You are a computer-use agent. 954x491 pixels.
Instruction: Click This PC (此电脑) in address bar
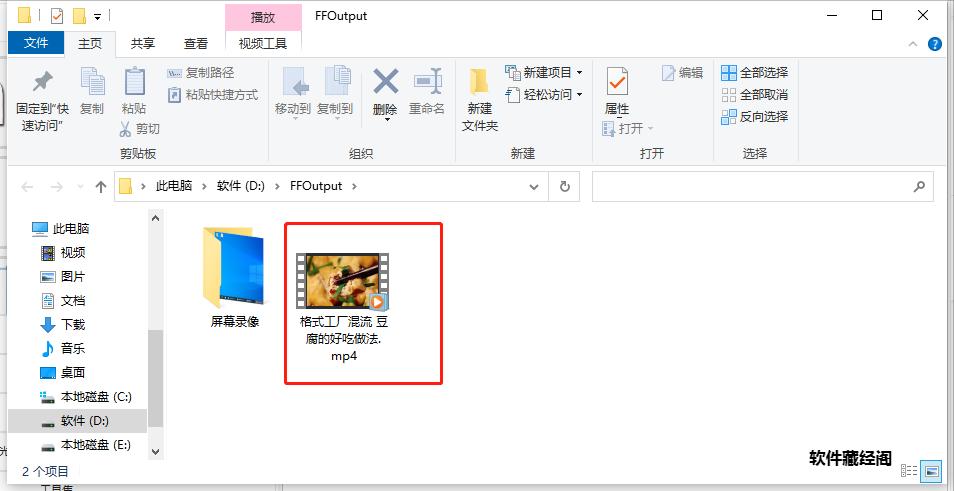click(x=173, y=186)
